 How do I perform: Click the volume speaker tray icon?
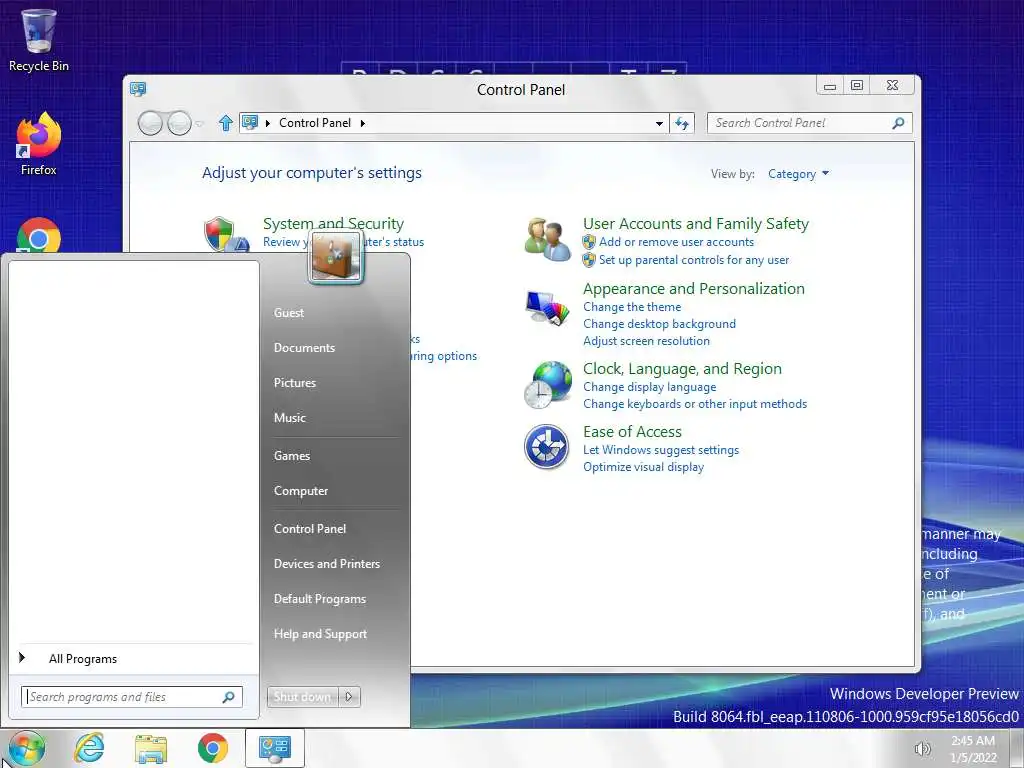(922, 749)
